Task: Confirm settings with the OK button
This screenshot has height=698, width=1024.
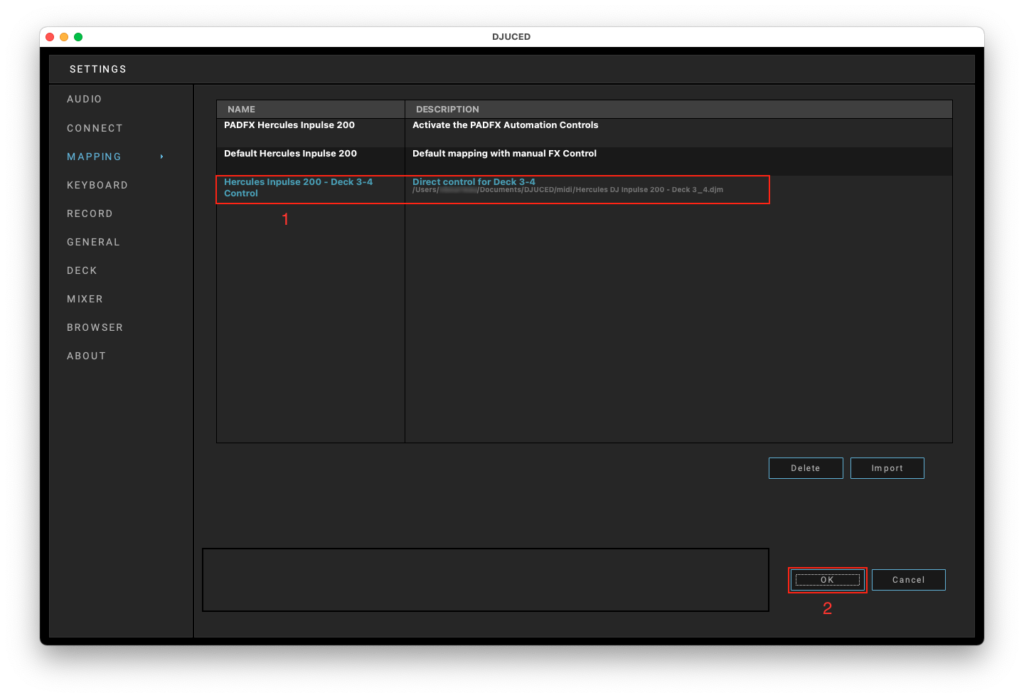Action: (x=826, y=580)
